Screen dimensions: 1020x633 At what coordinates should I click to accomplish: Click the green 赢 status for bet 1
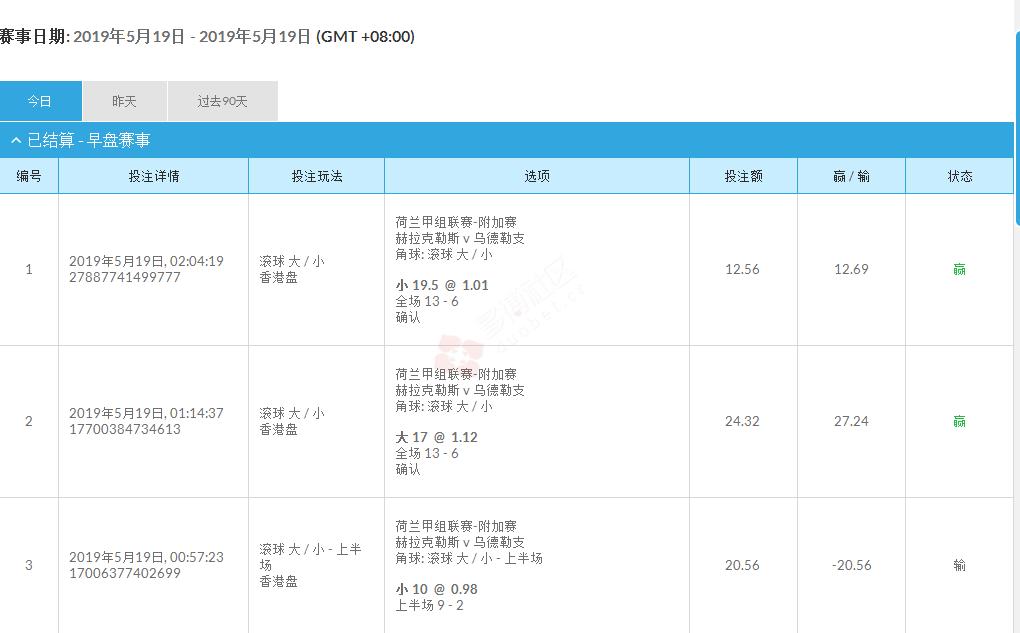pyautogui.click(x=959, y=269)
